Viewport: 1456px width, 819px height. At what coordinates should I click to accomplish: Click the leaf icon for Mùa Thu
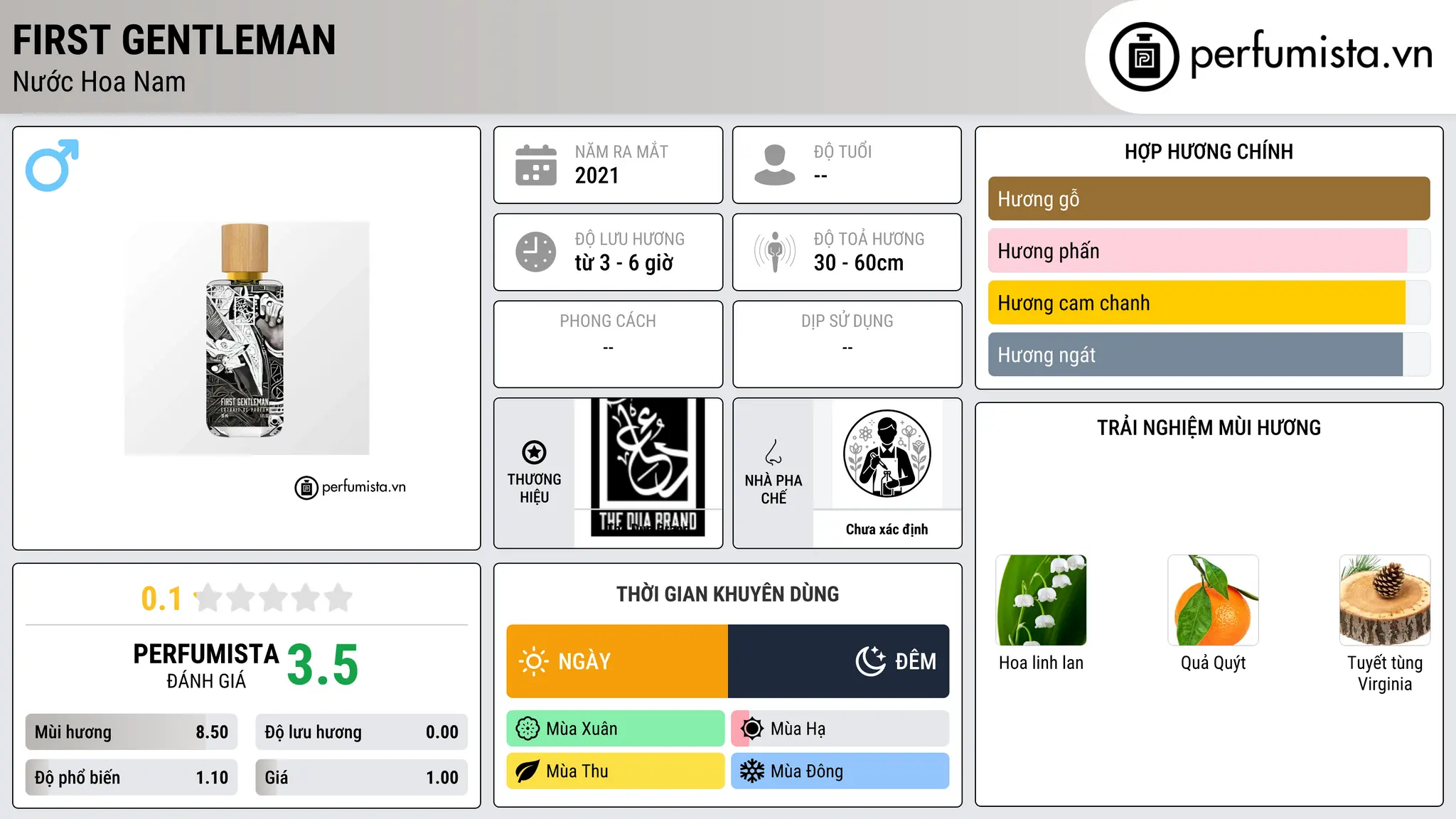(528, 771)
